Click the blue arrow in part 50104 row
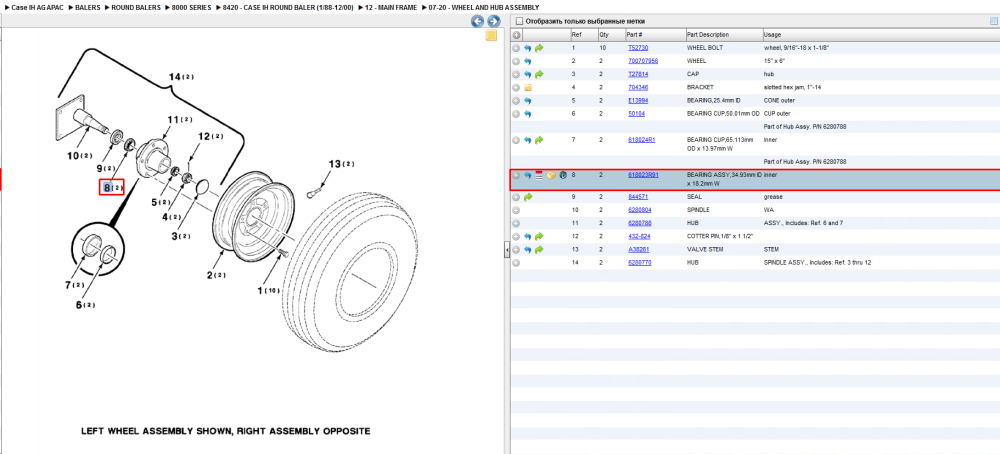 pos(528,114)
